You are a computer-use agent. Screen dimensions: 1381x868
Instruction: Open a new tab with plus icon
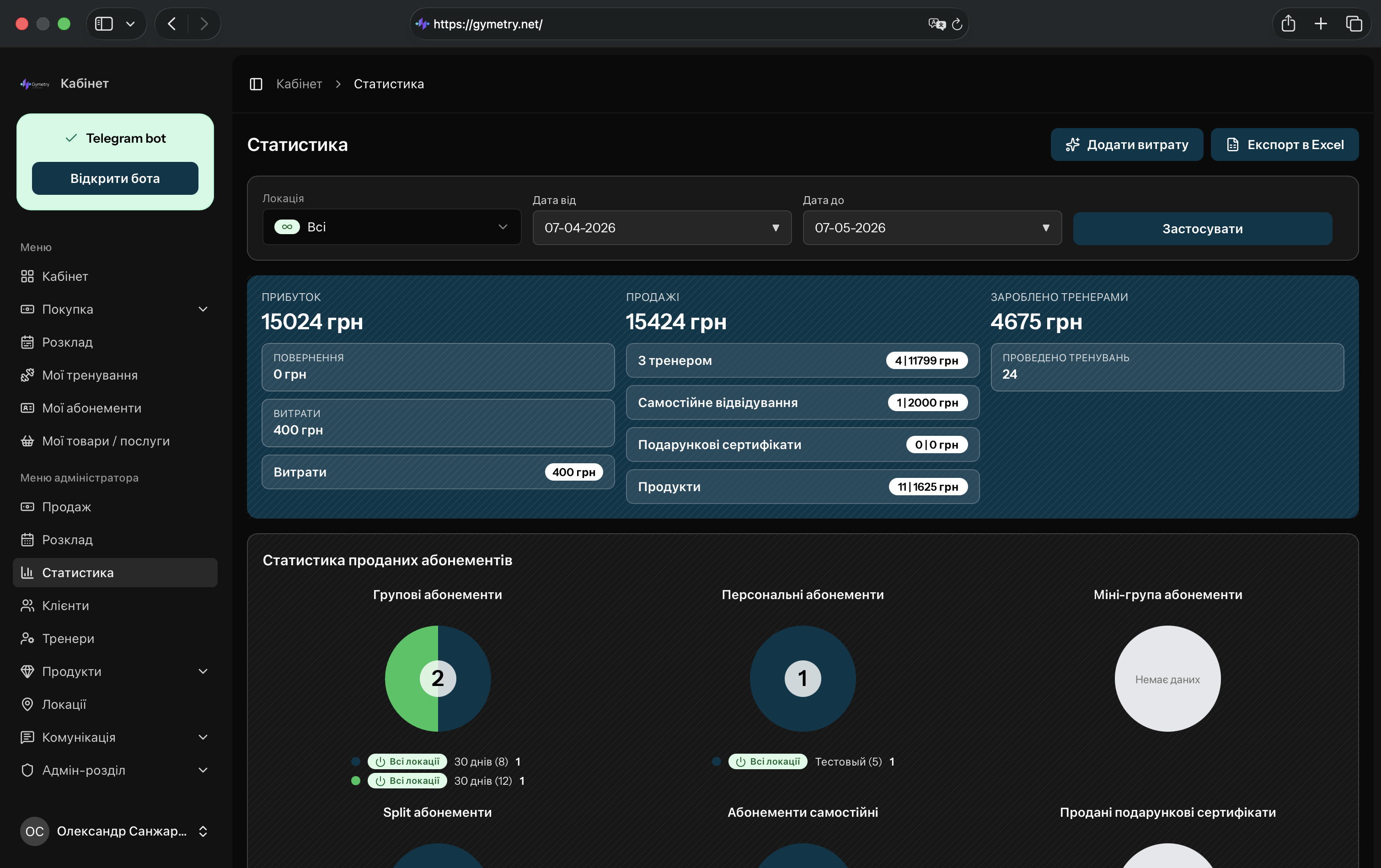1321,23
